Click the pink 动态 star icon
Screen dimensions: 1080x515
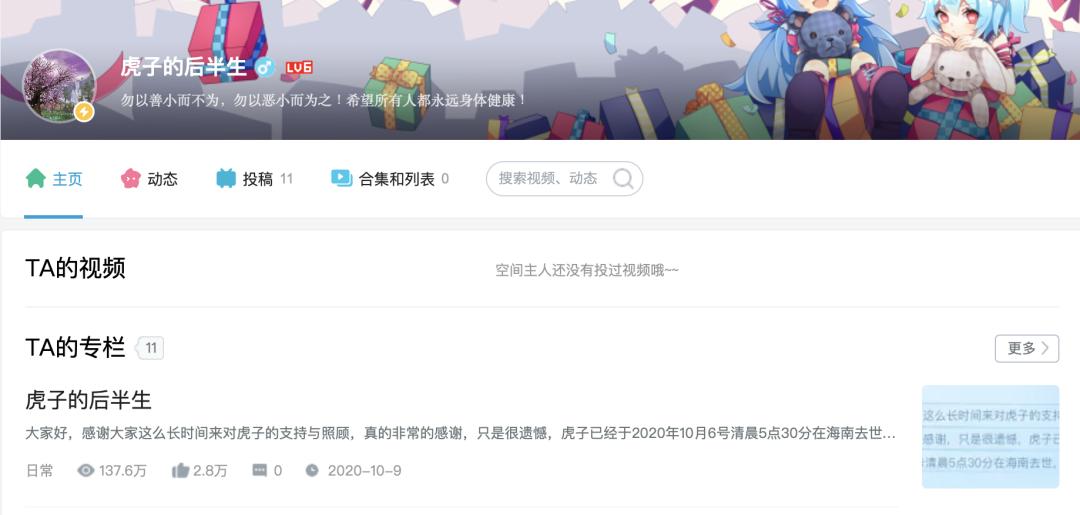click(131, 178)
